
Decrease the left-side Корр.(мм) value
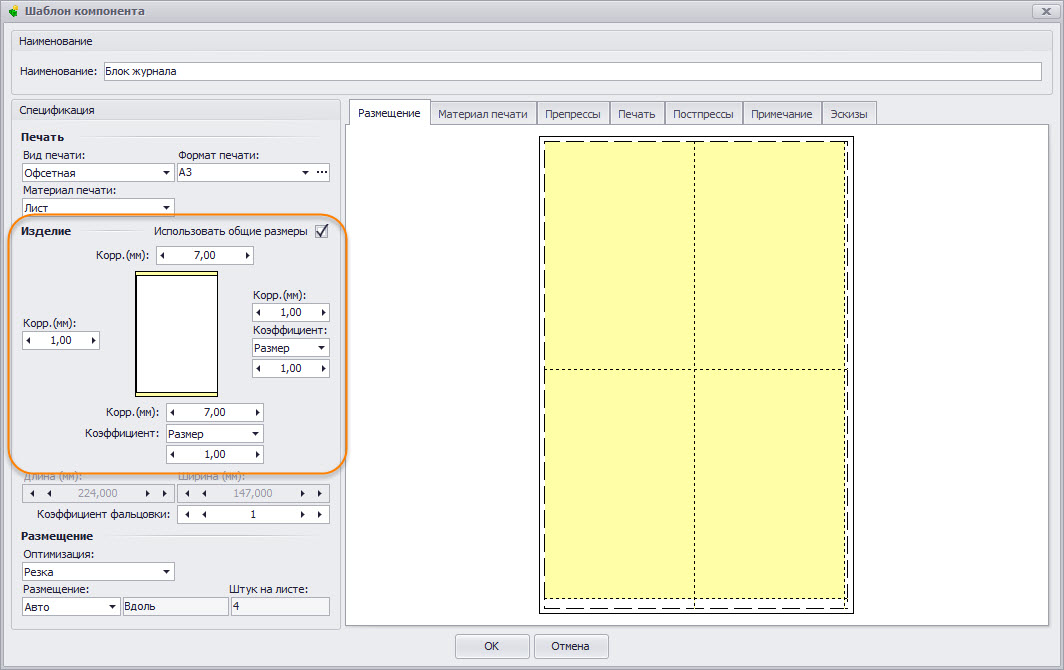(x=28, y=341)
